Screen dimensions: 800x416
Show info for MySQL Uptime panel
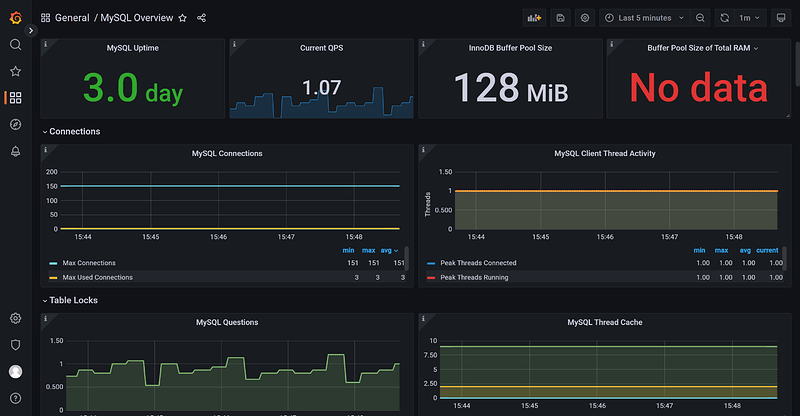tap(45, 44)
